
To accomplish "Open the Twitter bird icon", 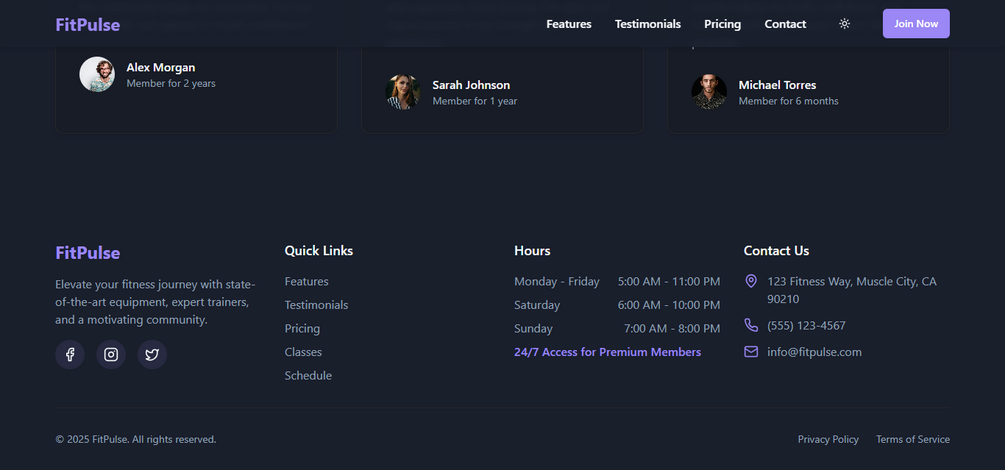I will [152, 355].
